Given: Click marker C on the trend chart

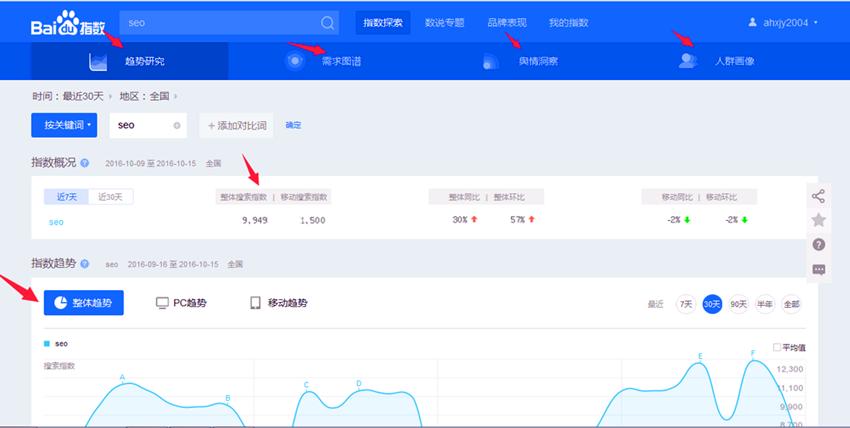Looking at the screenshot, I should [x=306, y=385].
